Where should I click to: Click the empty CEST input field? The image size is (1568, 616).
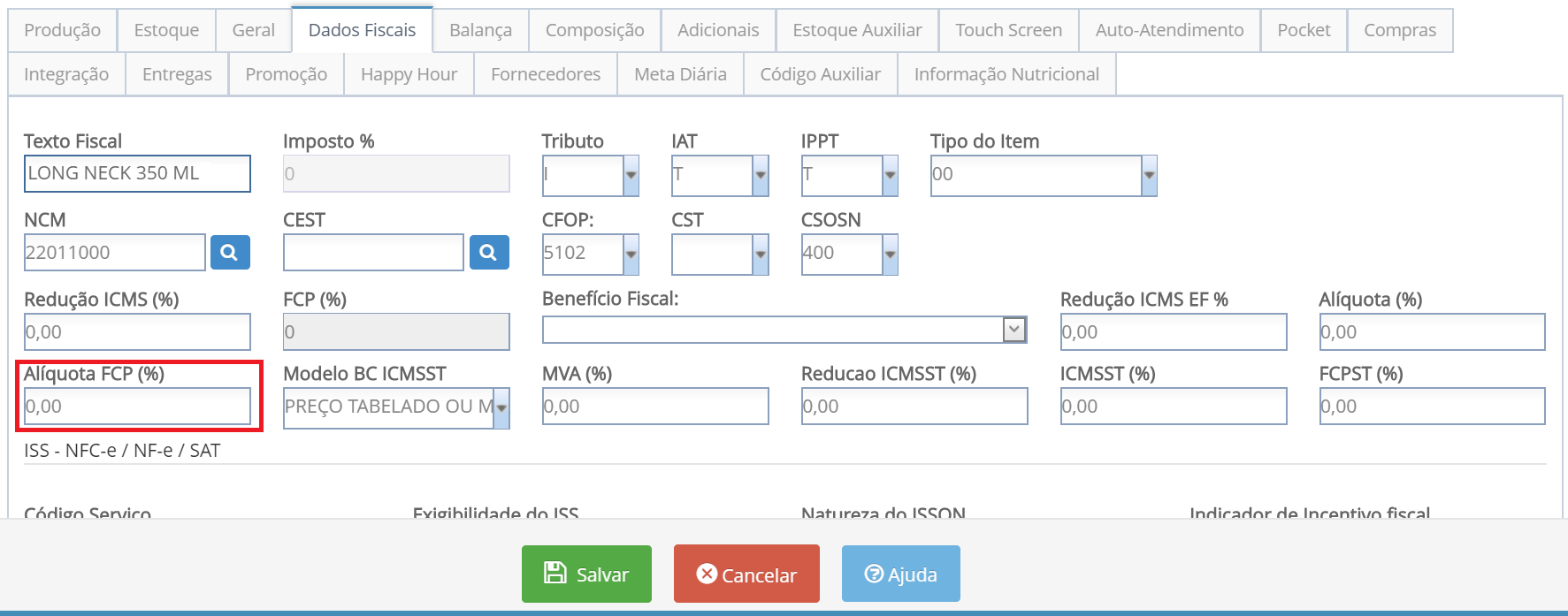coord(373,253)
